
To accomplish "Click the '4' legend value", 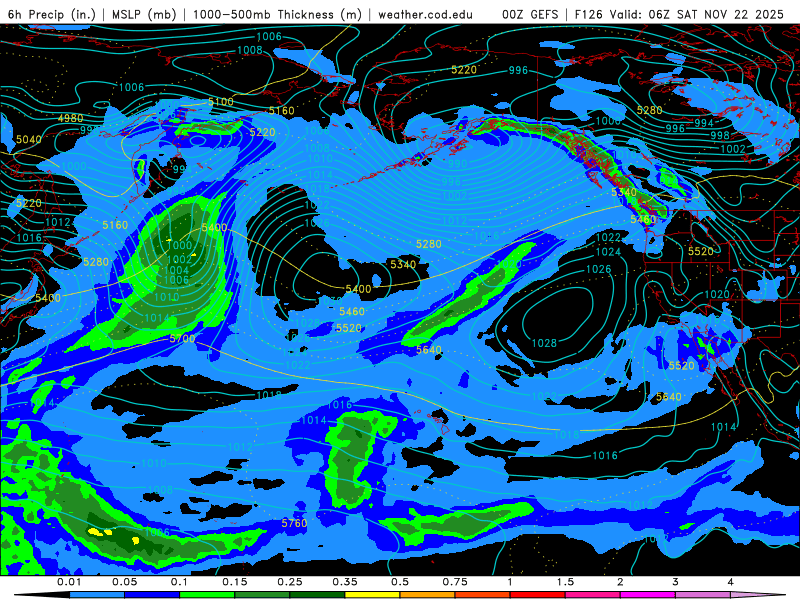I will click(731, 582).
